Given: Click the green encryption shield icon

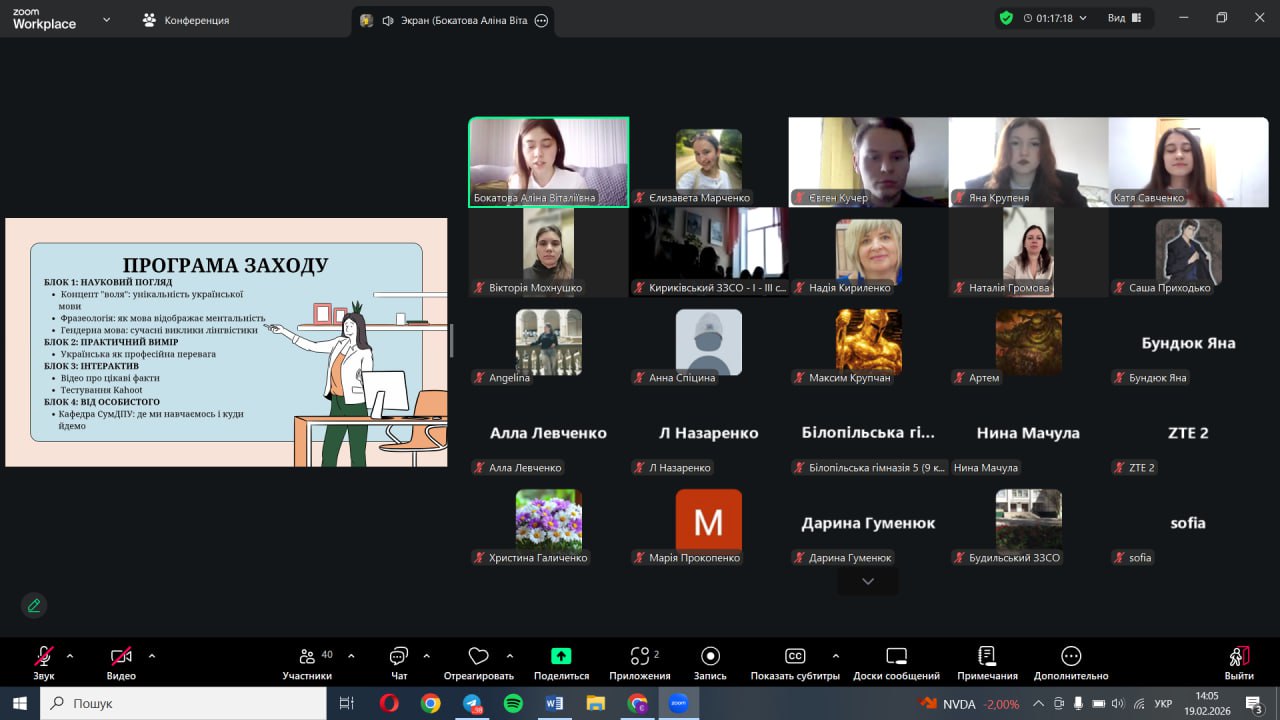Looking at the screenshot, I should [1006, 18].
